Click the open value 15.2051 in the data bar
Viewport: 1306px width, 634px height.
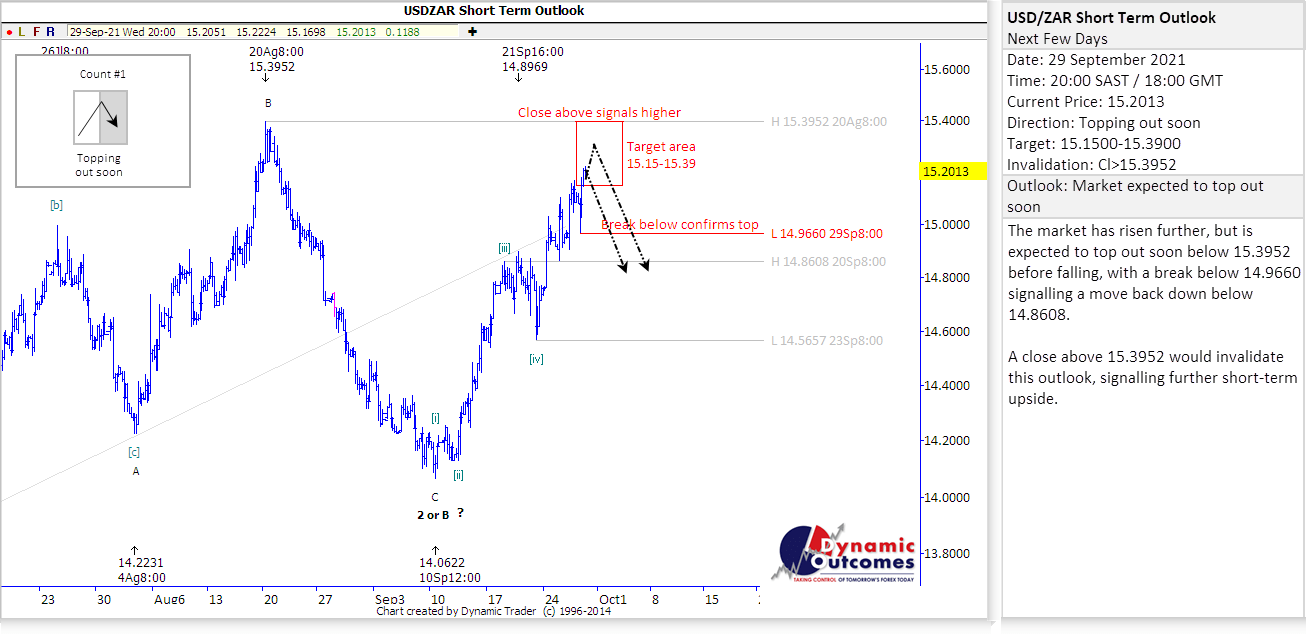click(206, 32)
